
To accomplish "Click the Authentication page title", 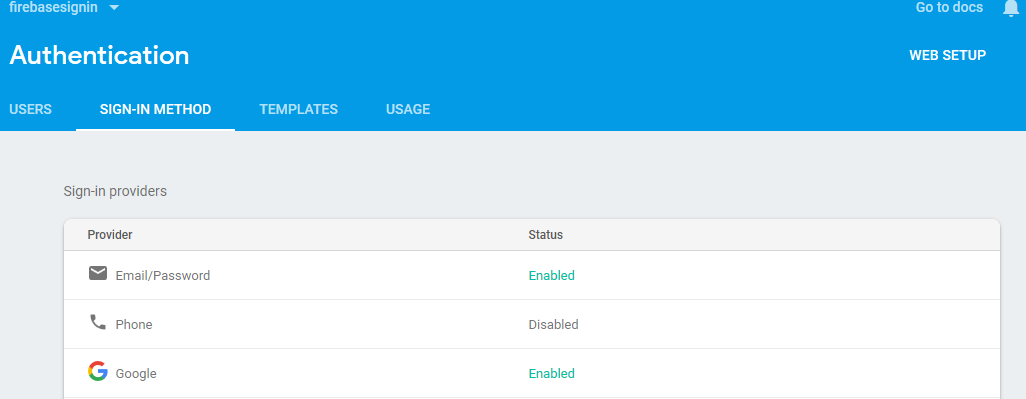I will (99, 56).
